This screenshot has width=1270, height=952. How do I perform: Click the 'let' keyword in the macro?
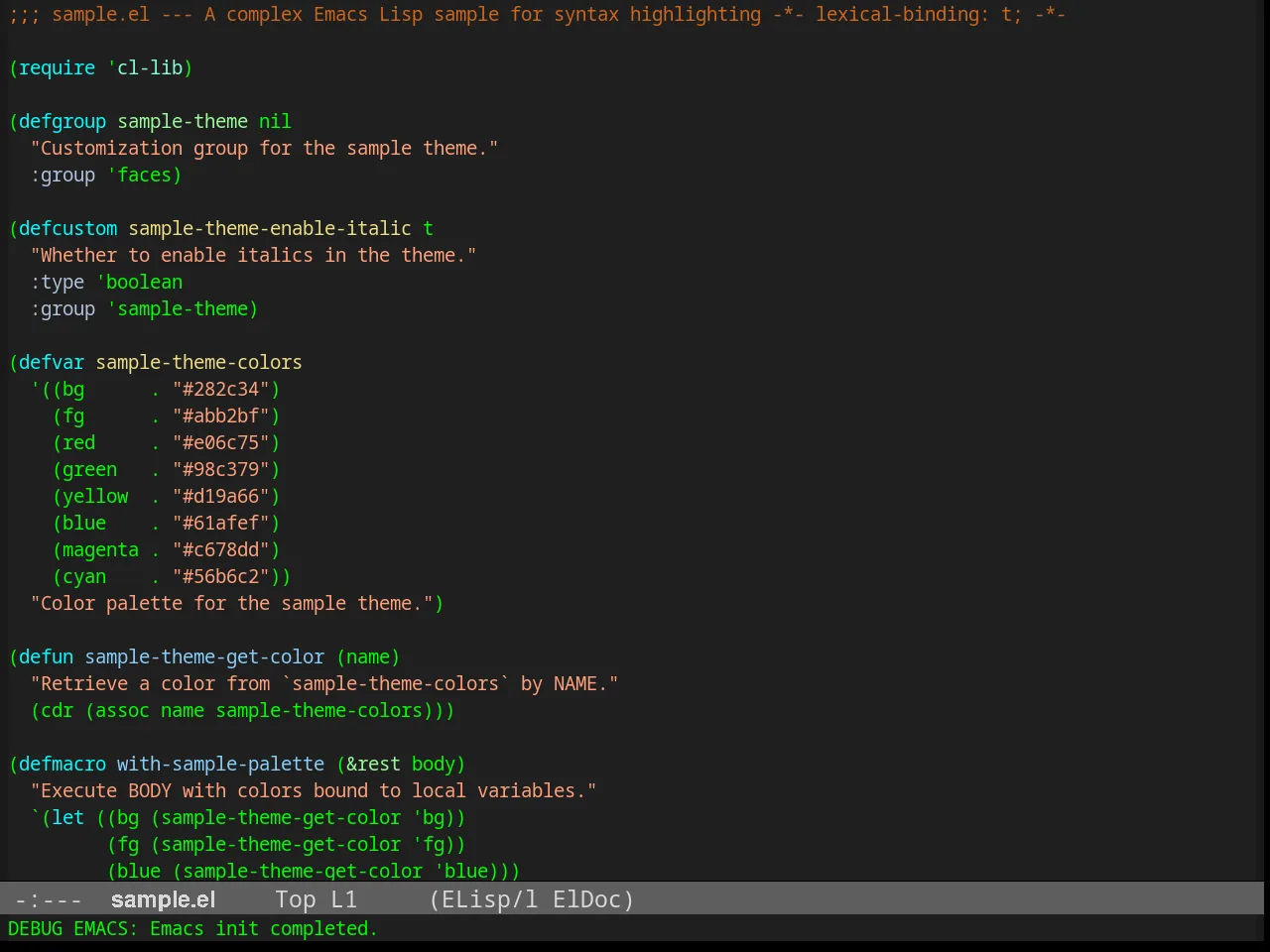click(x=68, y=817)
